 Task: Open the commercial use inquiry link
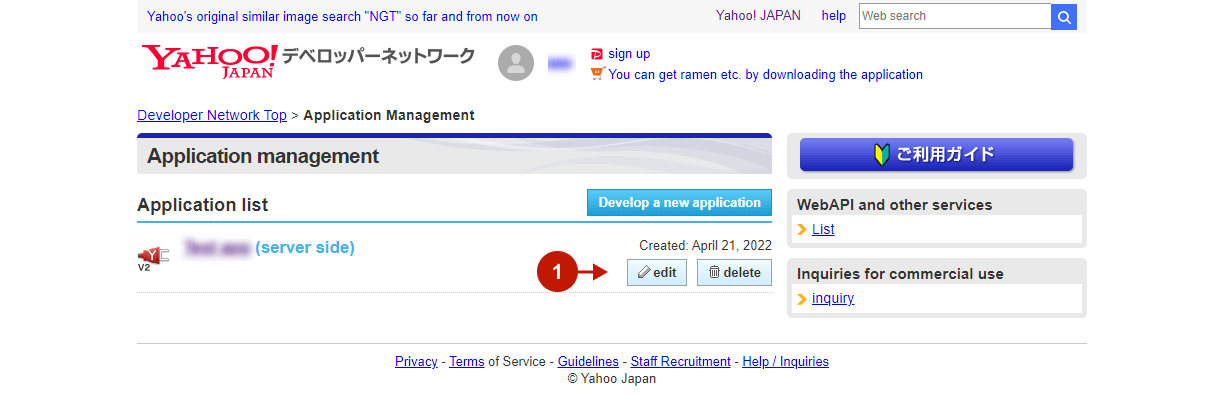pyautogui.click(x=833, y=298)
